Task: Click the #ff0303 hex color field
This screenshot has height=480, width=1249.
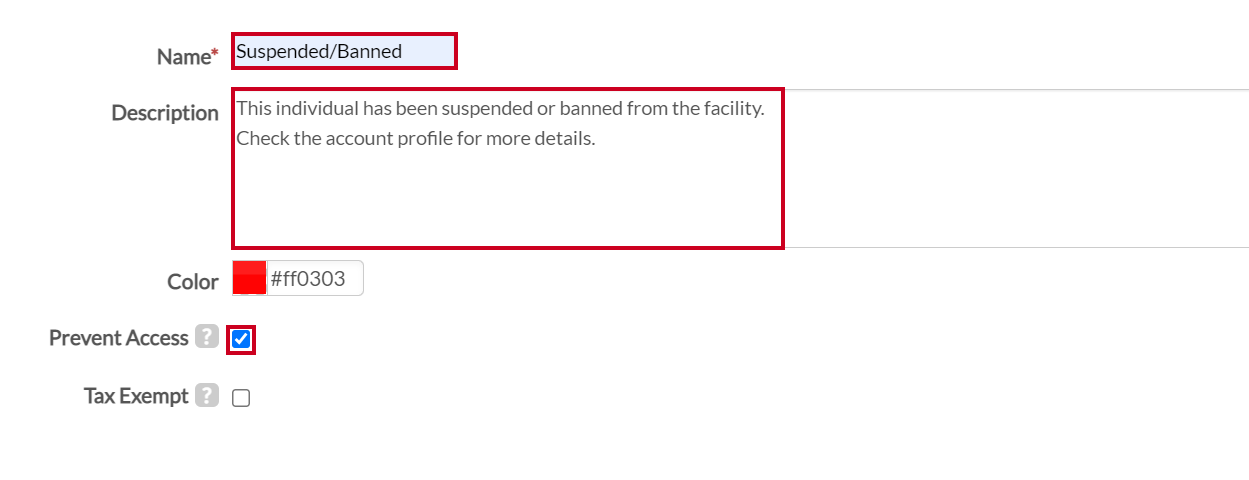Action: click(314, 278)
